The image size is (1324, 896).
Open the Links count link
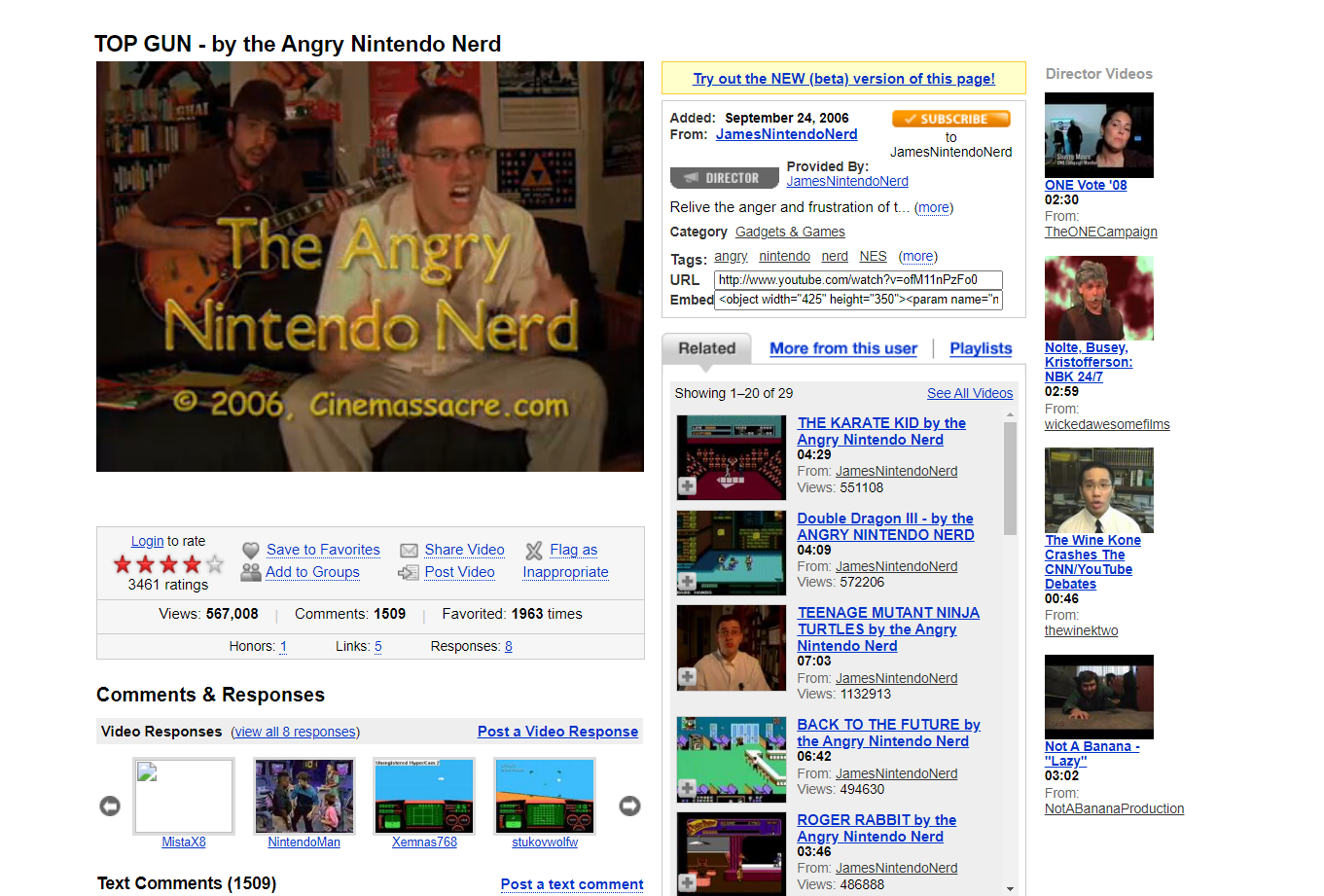(x=378, y=646)
